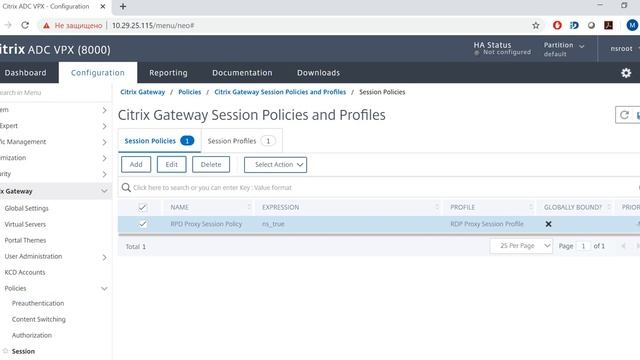Open RDP Proxy Session Profile link
This screenshot has width=640, height=360.
click(x=487, y=224)
